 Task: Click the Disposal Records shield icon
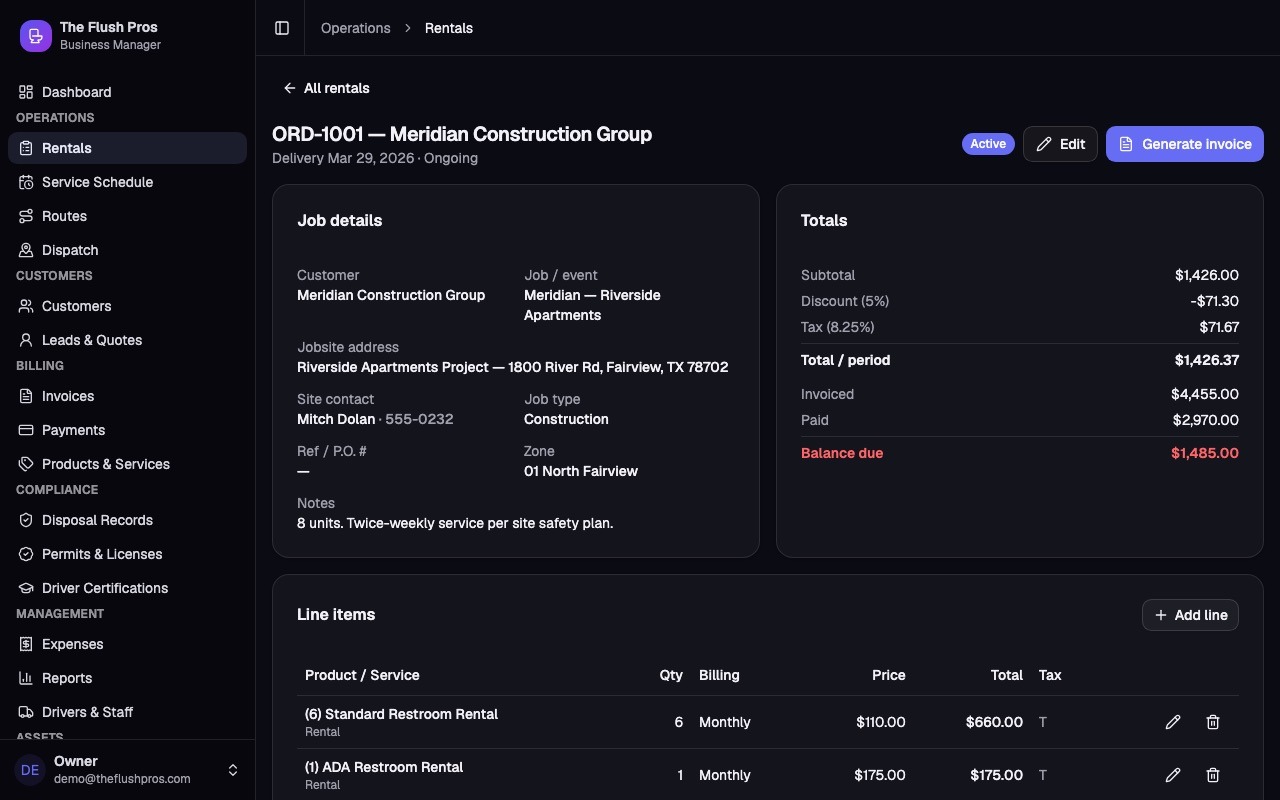(x=26, y=520)
